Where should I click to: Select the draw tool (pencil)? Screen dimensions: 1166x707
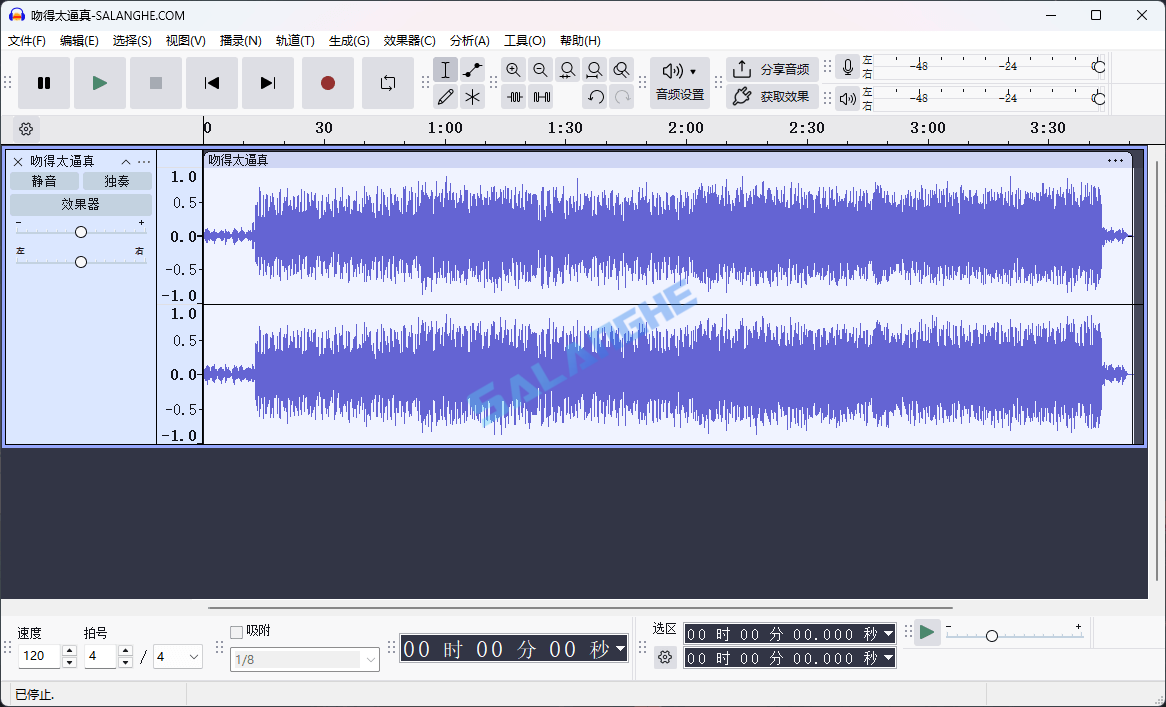(x=445, y=96)
